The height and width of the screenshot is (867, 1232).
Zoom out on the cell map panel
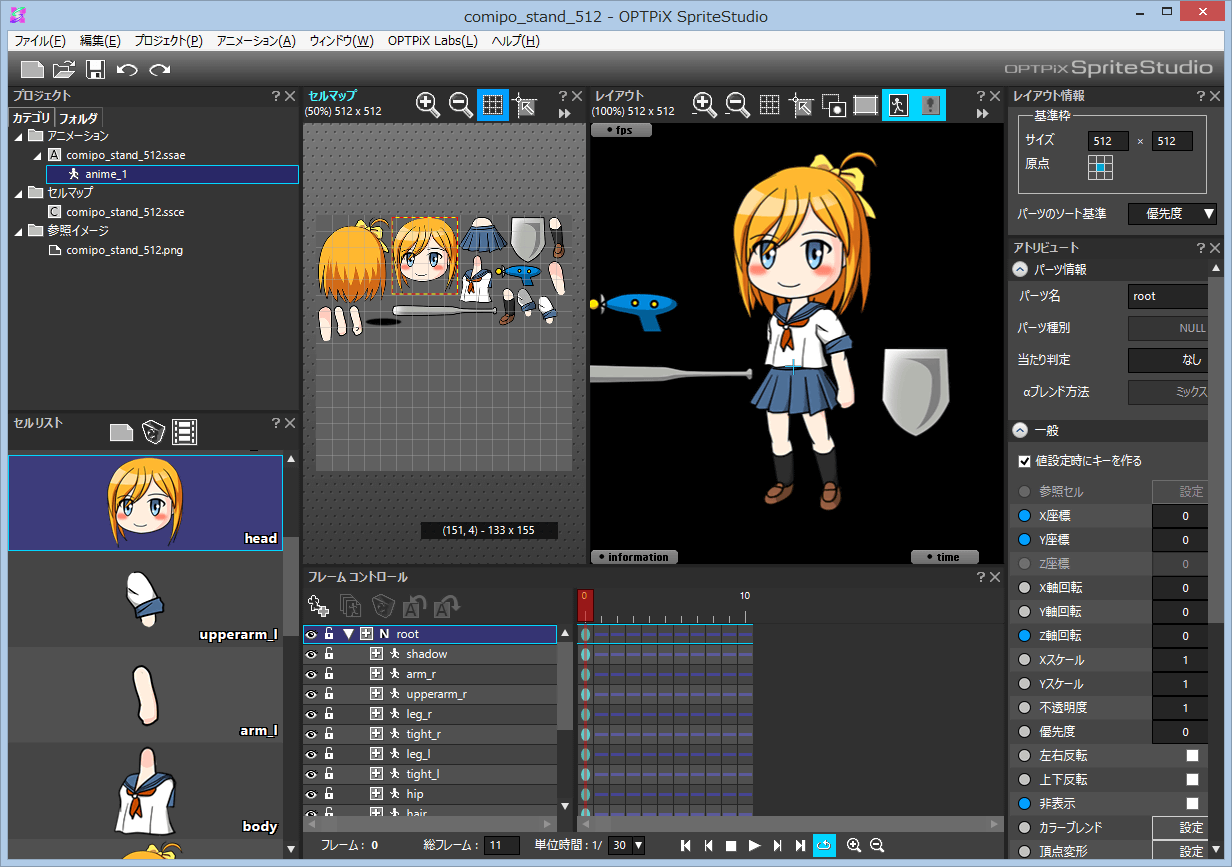click(460, 104)
